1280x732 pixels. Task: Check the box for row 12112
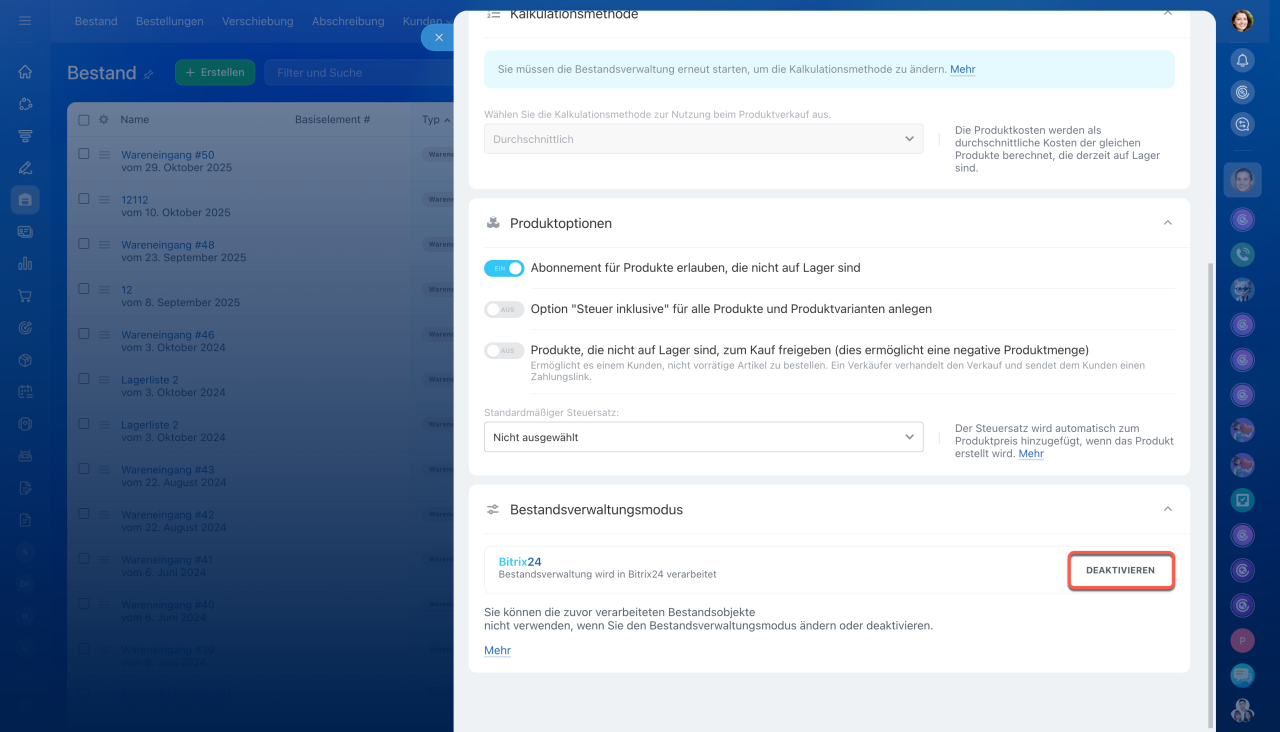click(x=84, y=200)
